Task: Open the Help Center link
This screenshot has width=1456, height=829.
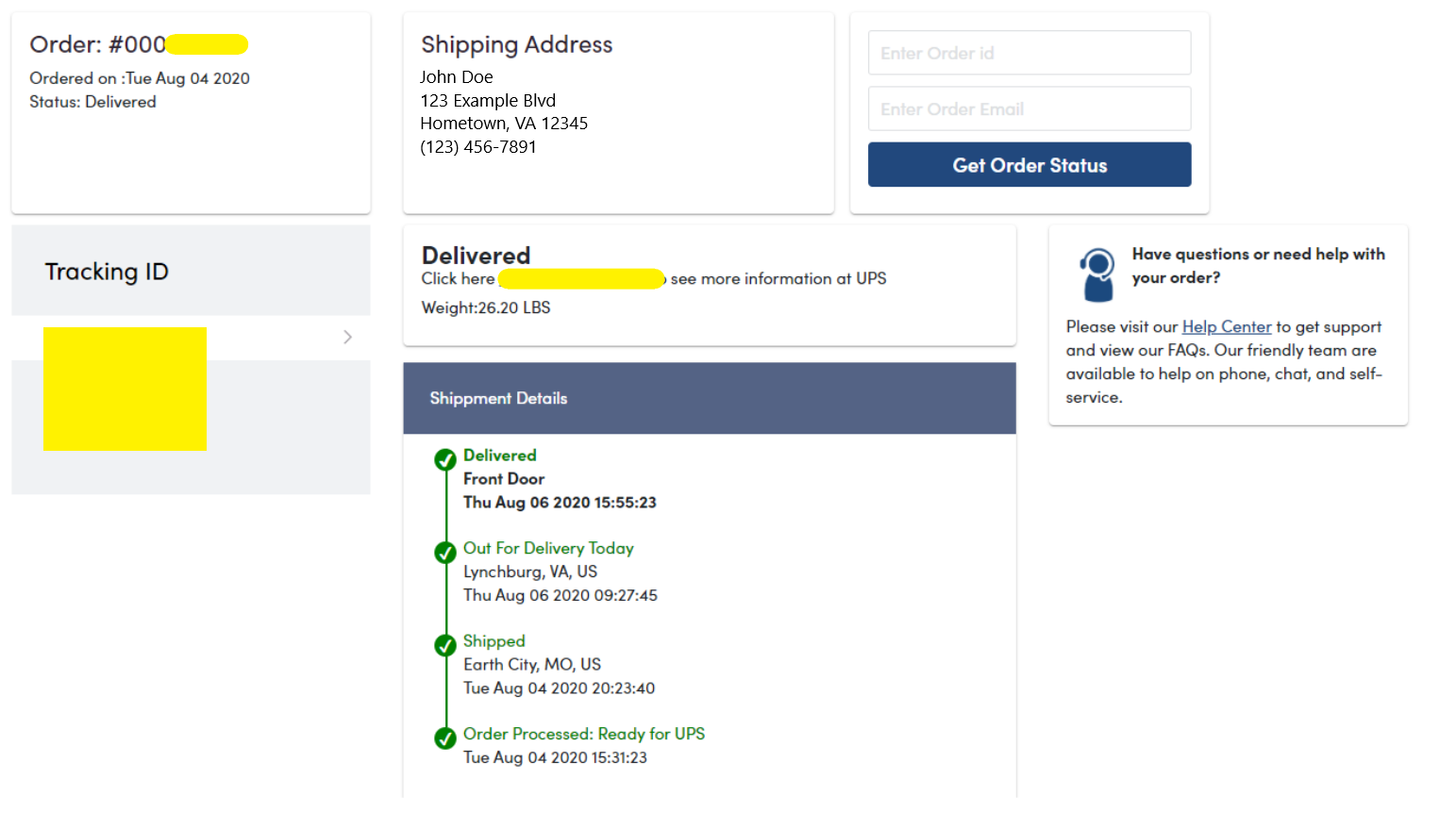Action: (x=1226, y=326)
